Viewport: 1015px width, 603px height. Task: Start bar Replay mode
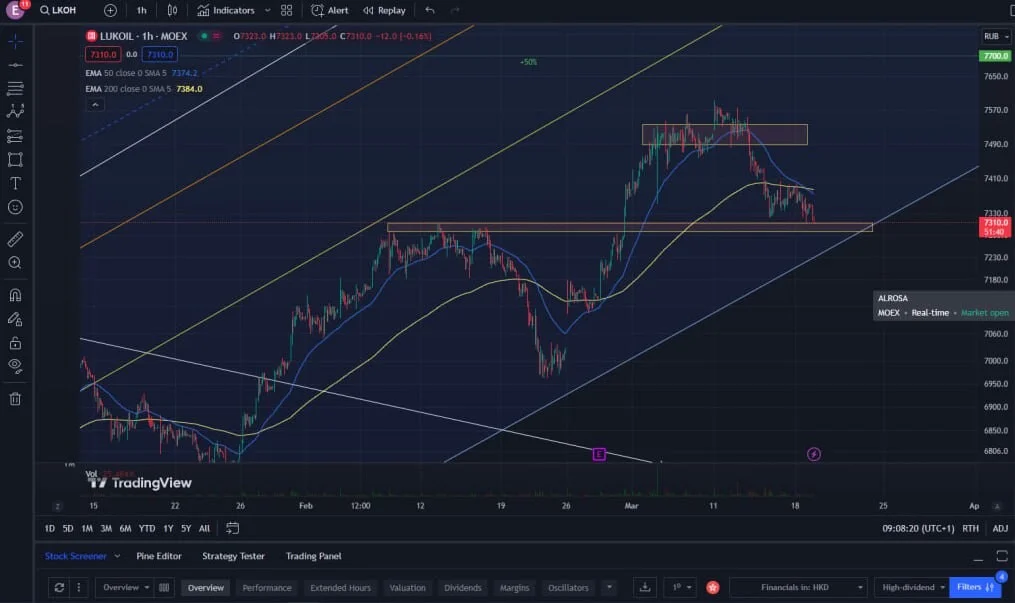pos(385,10)
